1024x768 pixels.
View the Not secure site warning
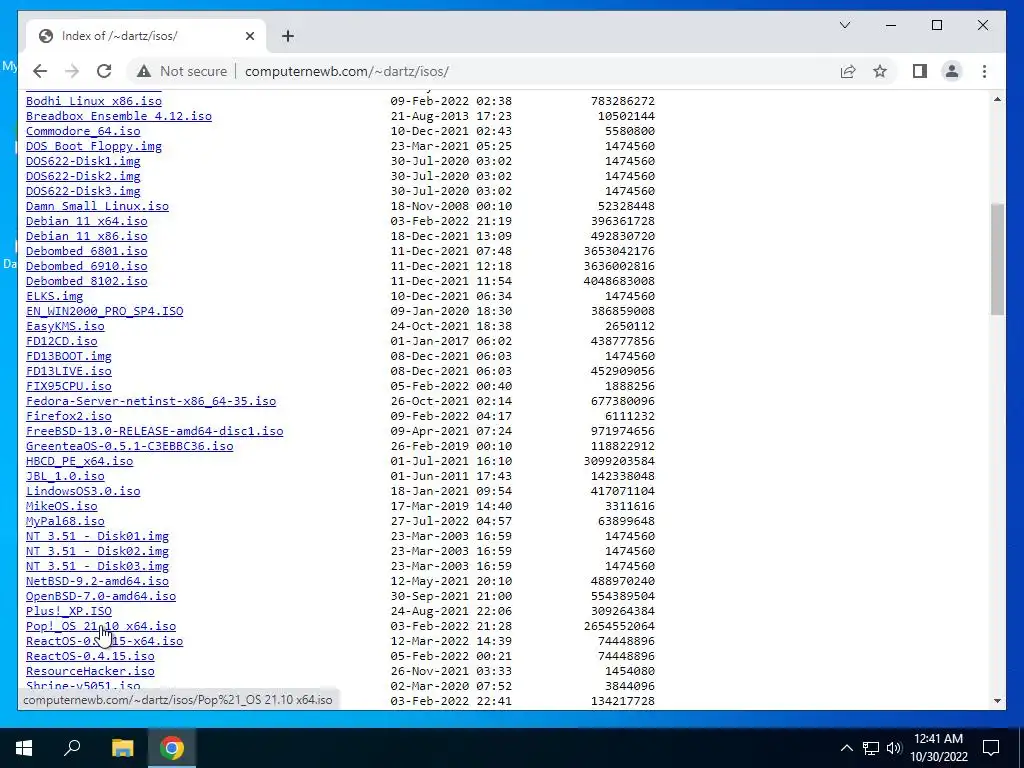pyautogui.click(x=182, y=71)
